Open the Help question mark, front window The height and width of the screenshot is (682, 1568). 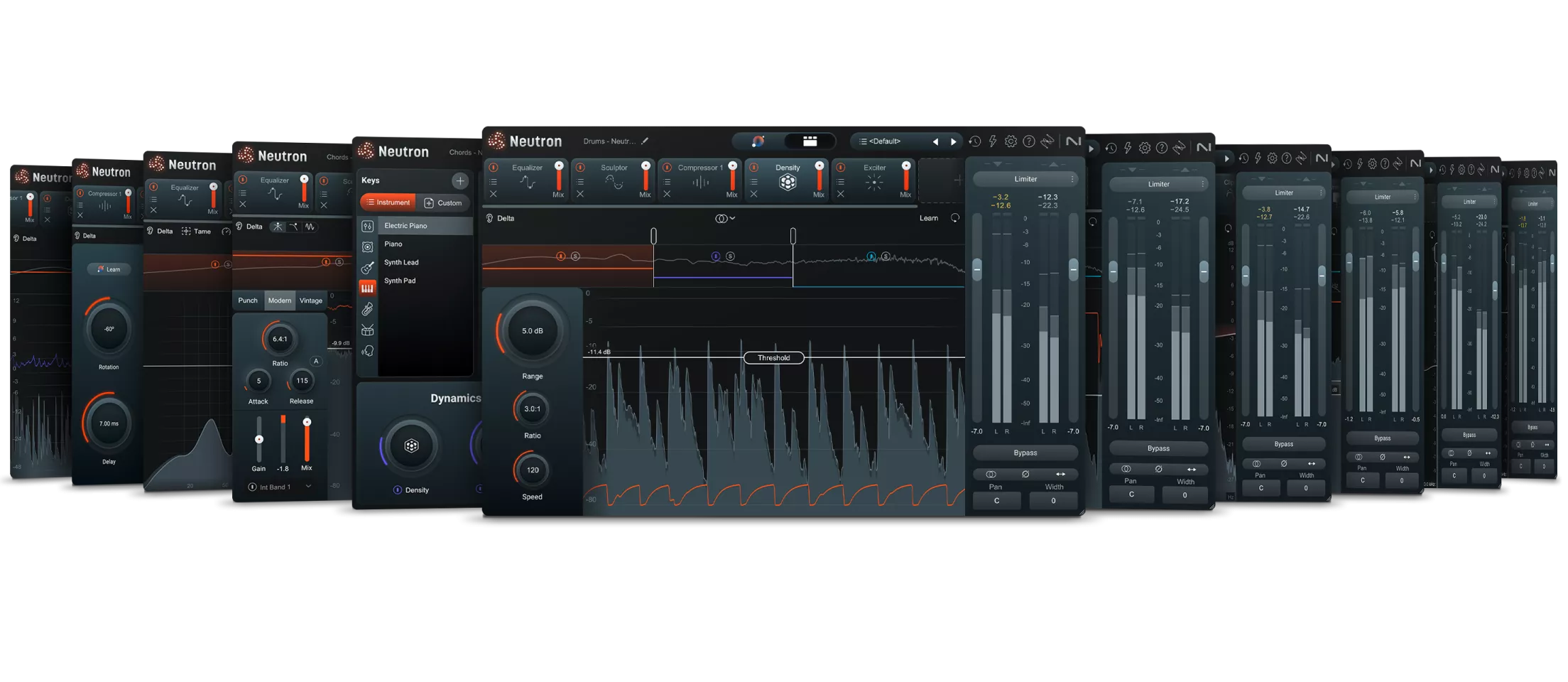point(1028,141)
